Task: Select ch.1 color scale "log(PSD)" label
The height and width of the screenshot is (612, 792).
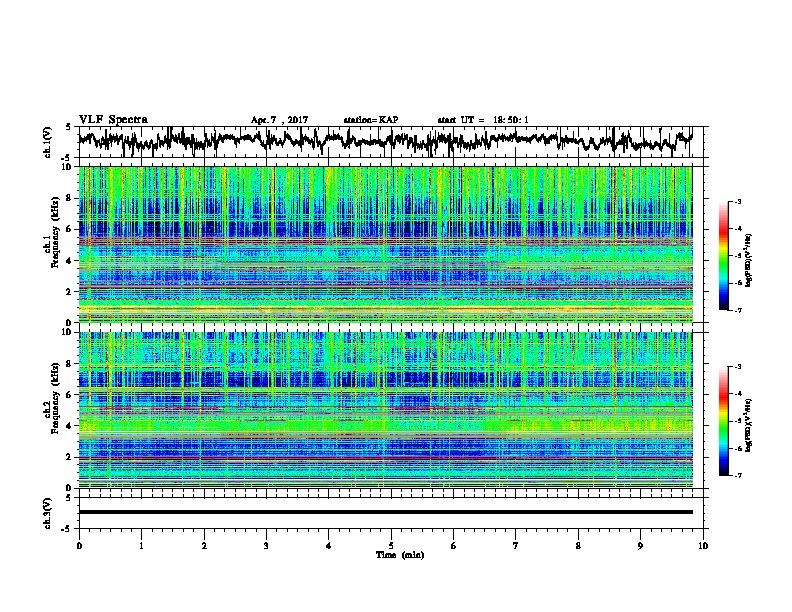Action: 749,260
